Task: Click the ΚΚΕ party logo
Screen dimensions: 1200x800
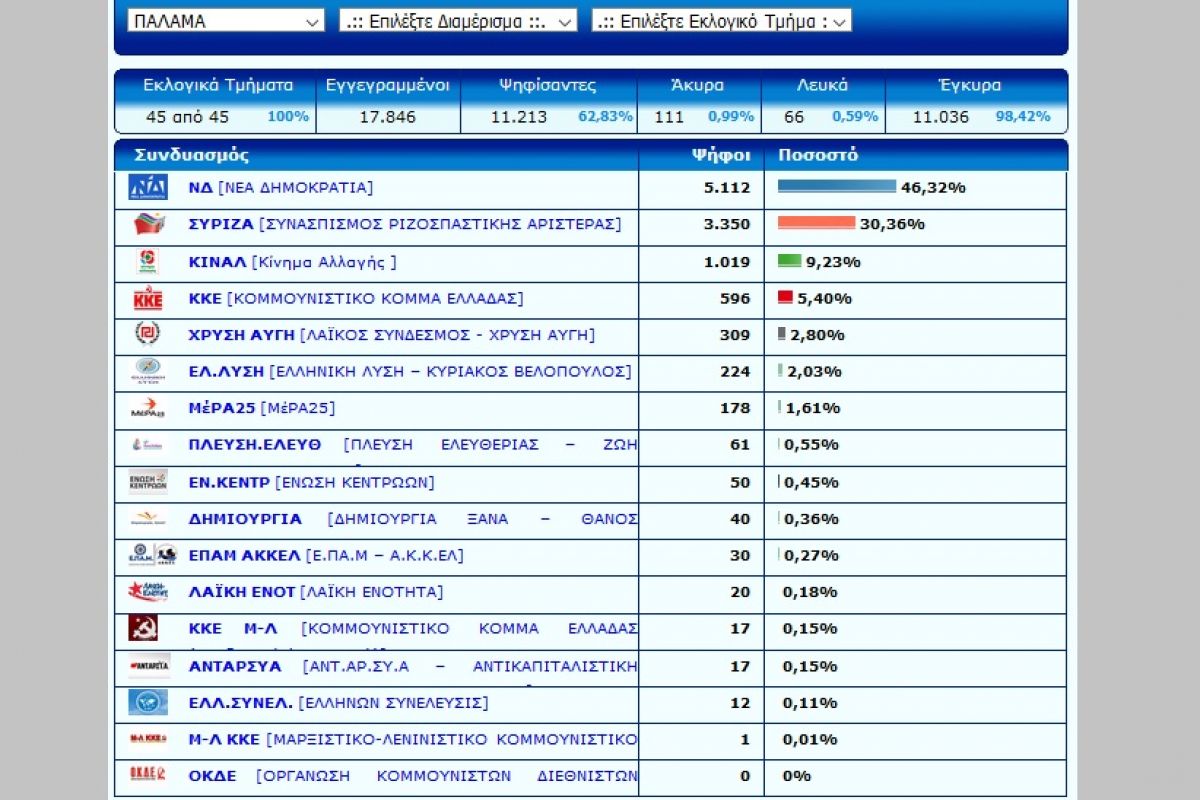Action: [148, 298]
